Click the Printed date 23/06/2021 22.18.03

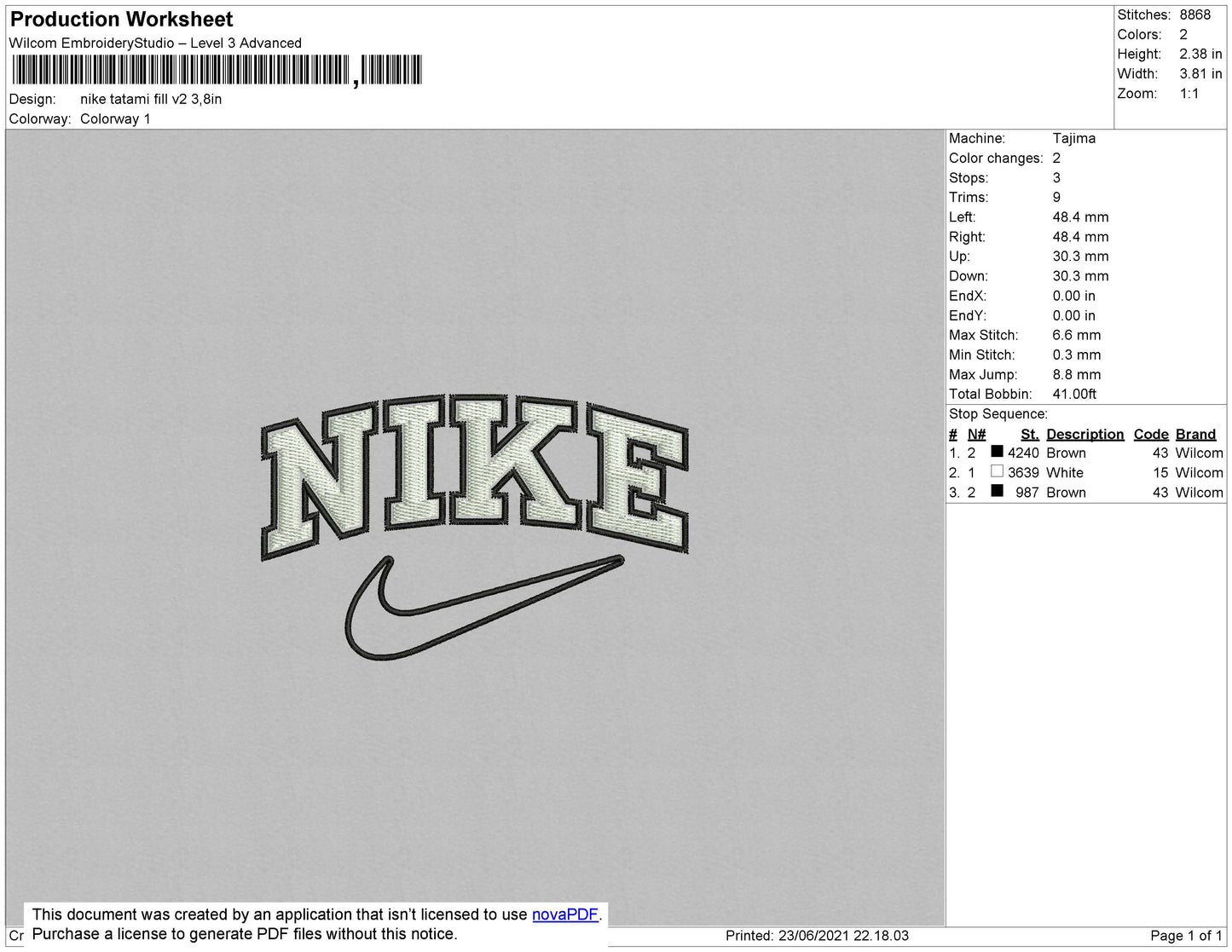(x=843, y=935)
